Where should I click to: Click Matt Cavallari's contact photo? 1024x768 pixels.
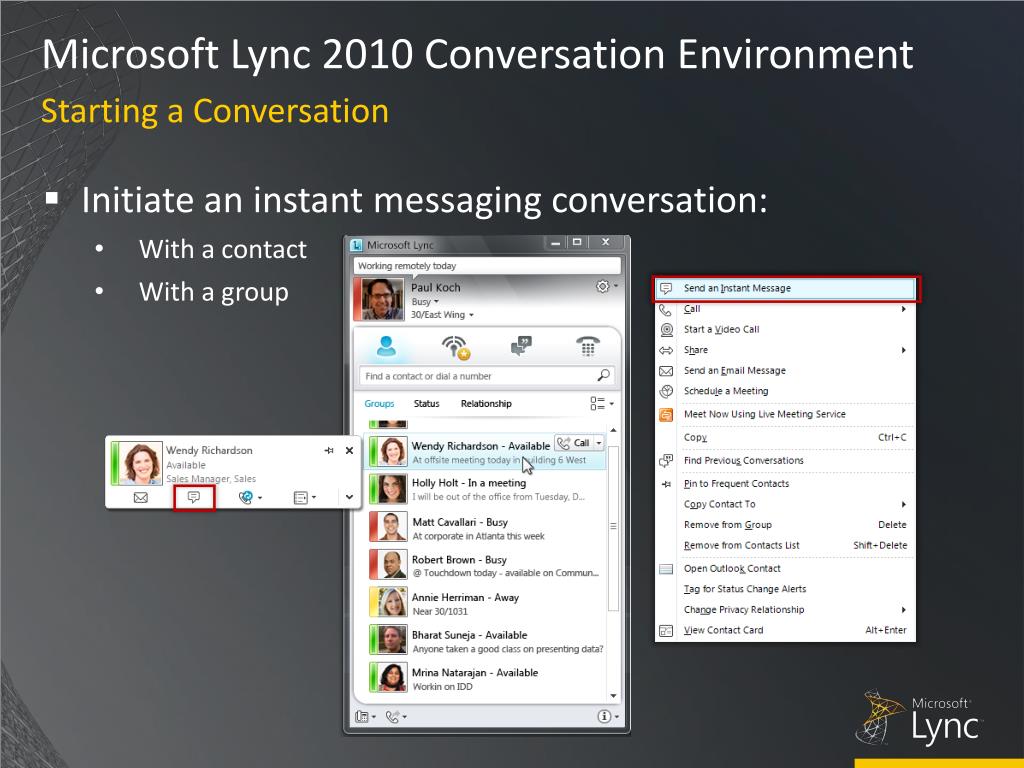click(392, 528)
